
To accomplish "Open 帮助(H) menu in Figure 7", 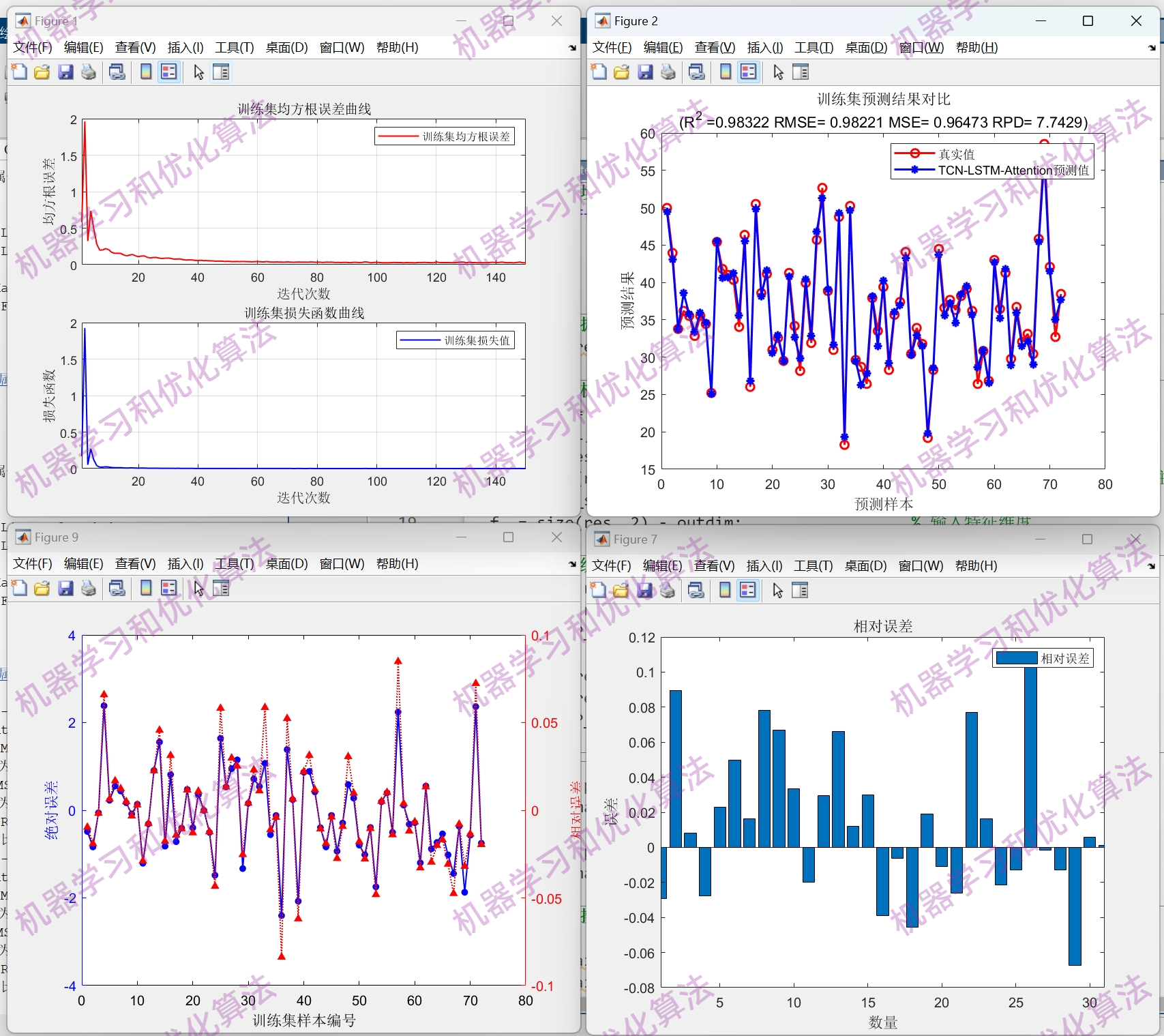I will tap(976, 565).
